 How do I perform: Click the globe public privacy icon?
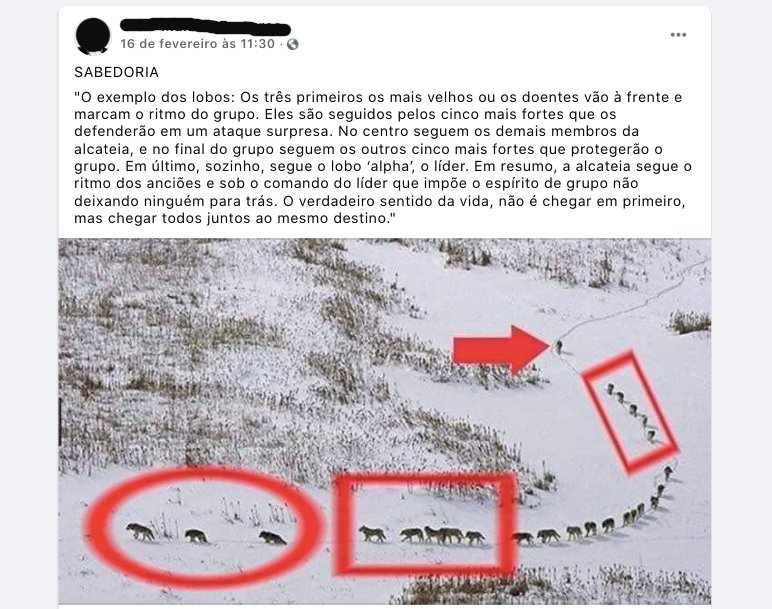[x=292, y=44]
